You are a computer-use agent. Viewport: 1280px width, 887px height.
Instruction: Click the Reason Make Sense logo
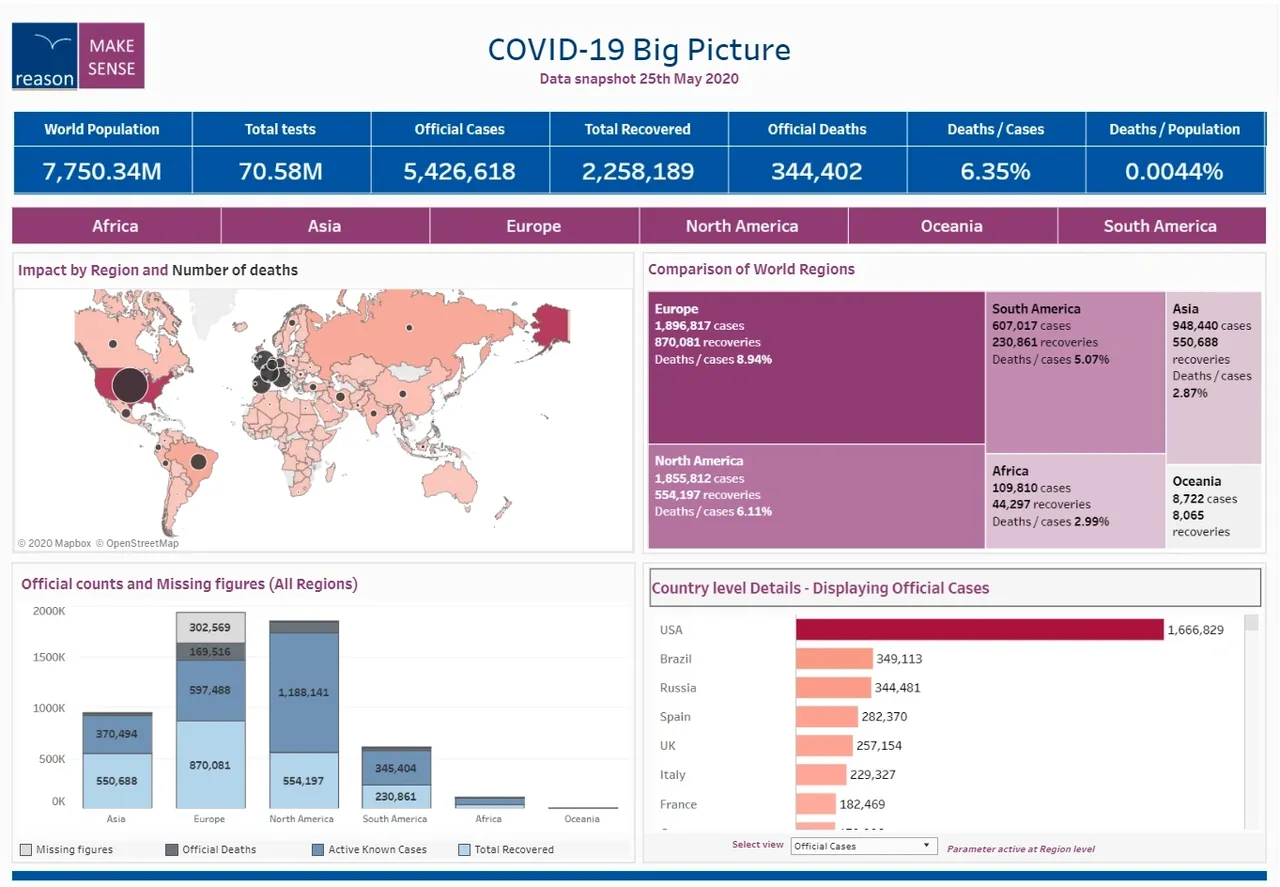click(78, 56)
